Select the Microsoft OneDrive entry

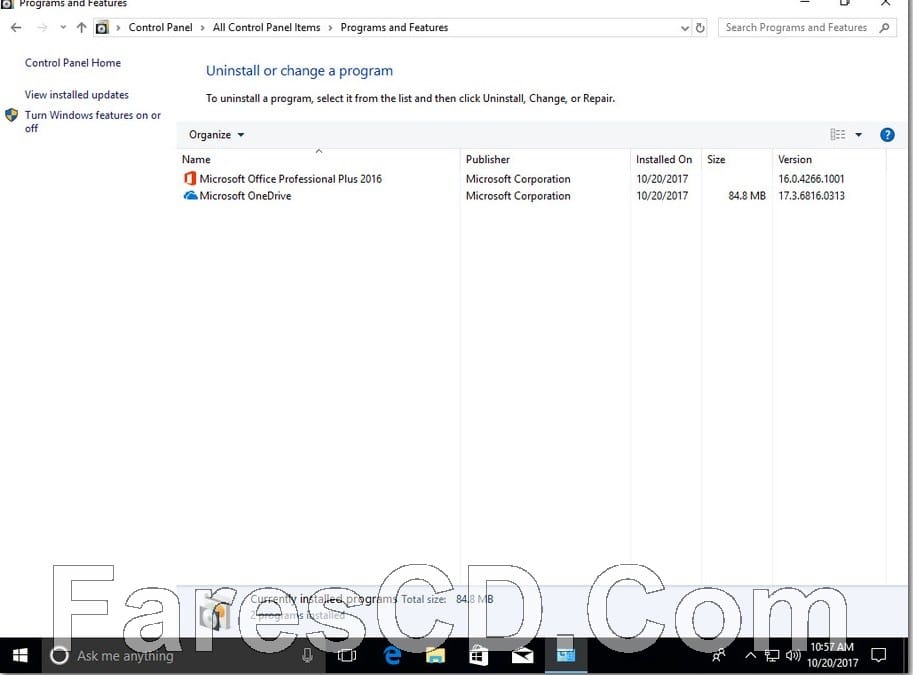coord(245,196)
